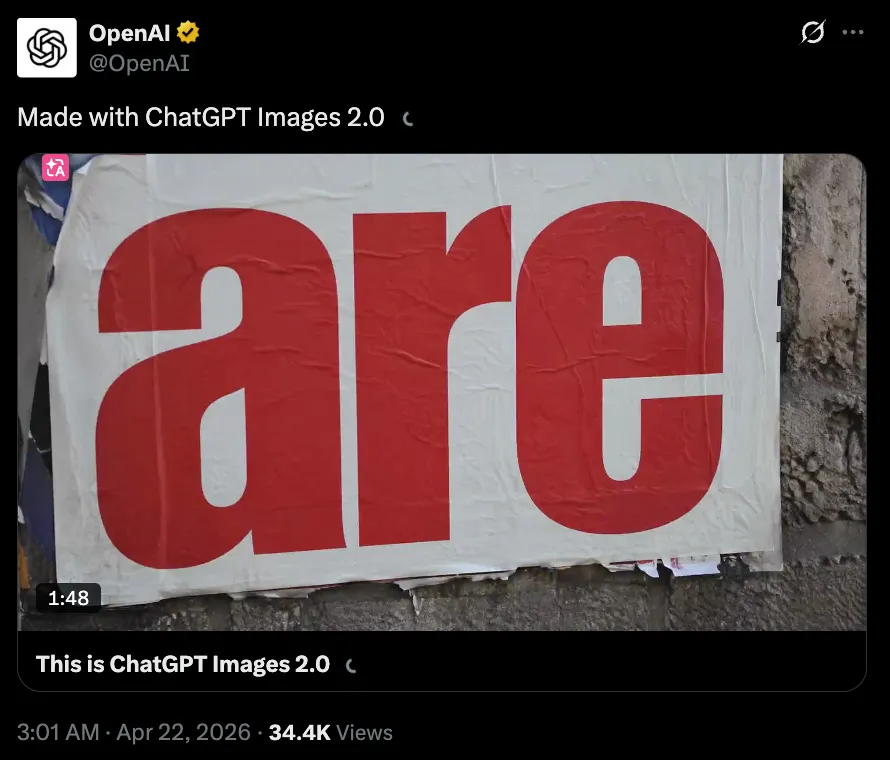The image size is (890, 760).
Task: Click the Apr 22, 2026 date
Action: [x=183, y=732]
